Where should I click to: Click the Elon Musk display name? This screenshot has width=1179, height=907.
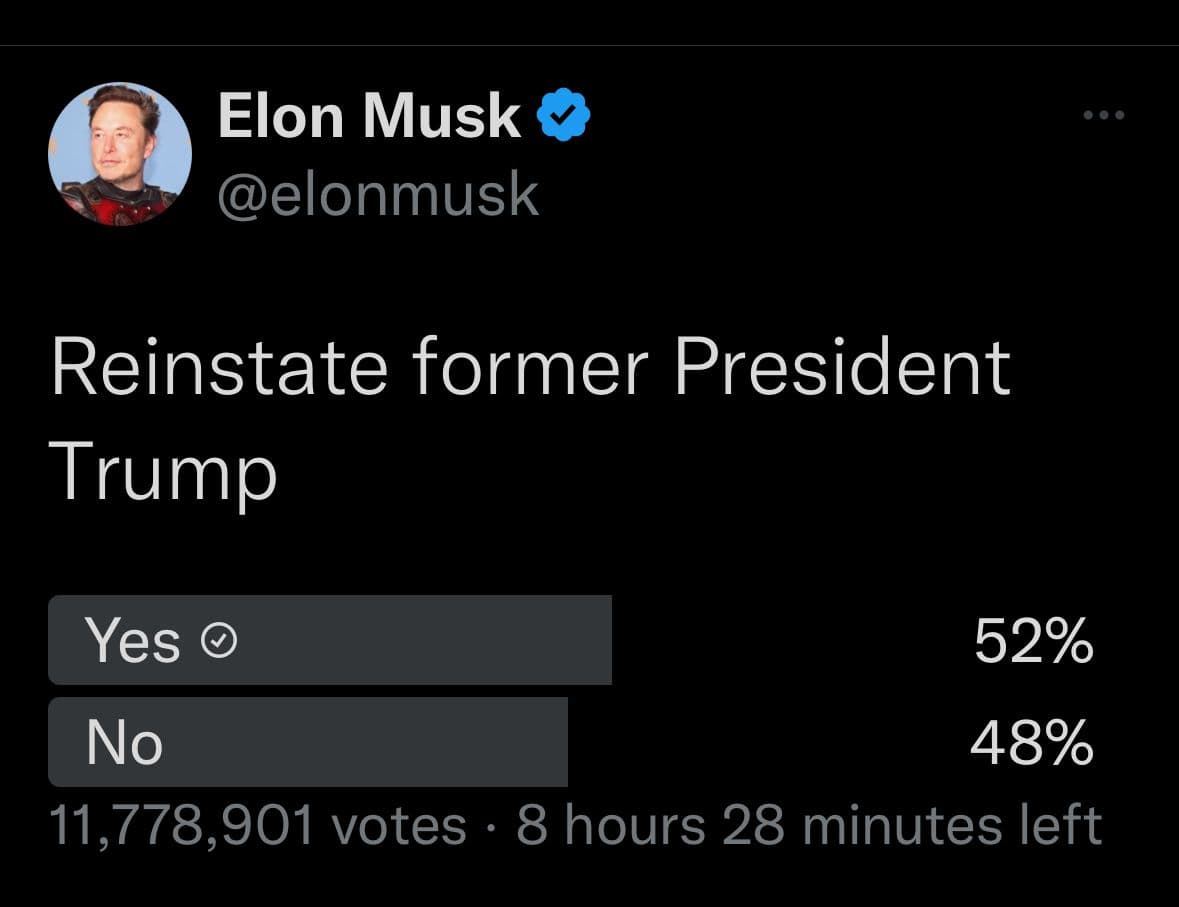(x=369, y=116)
